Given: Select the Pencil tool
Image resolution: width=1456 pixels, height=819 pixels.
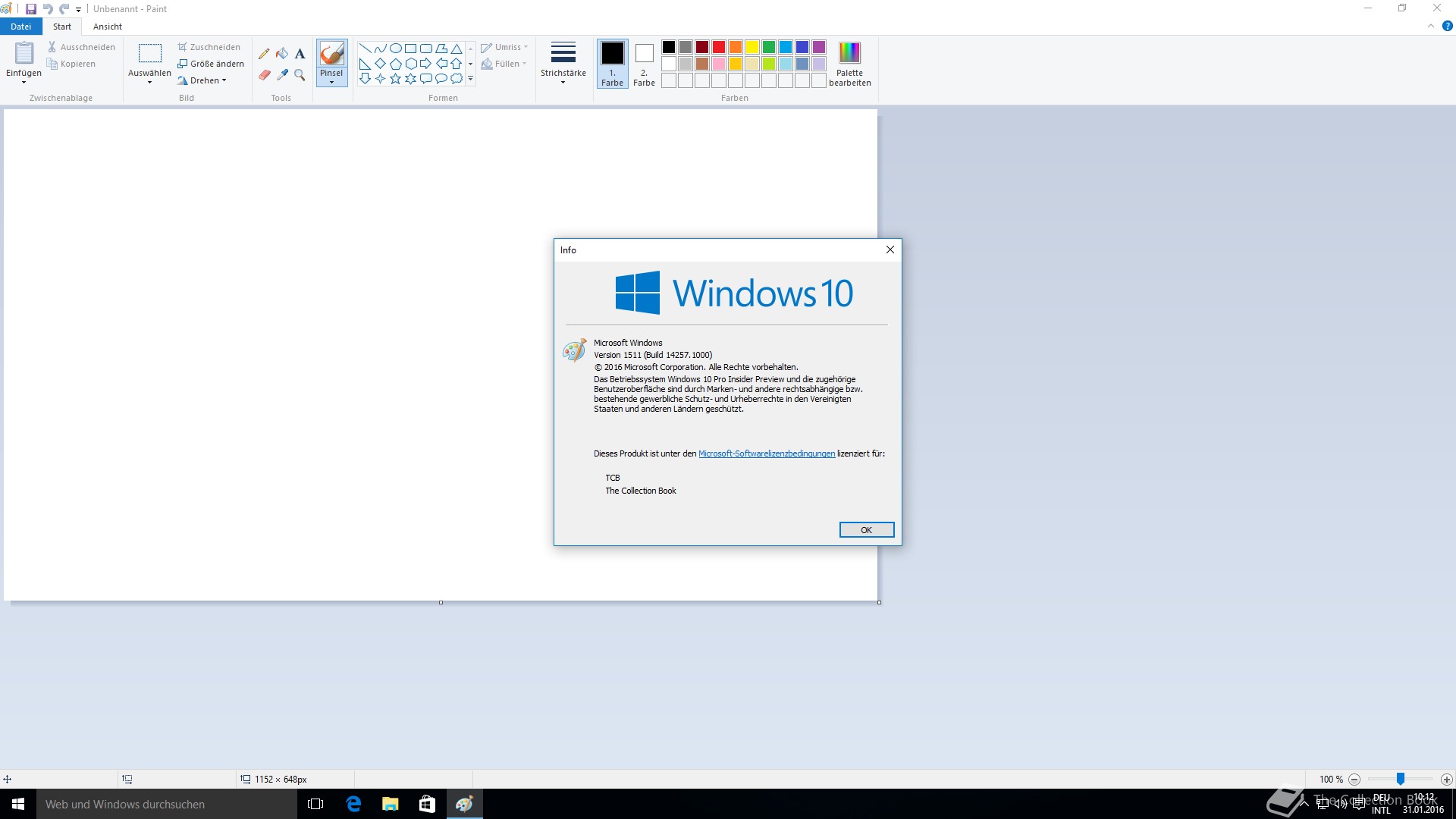Looking at the screenshot, I should click(264, 54).
